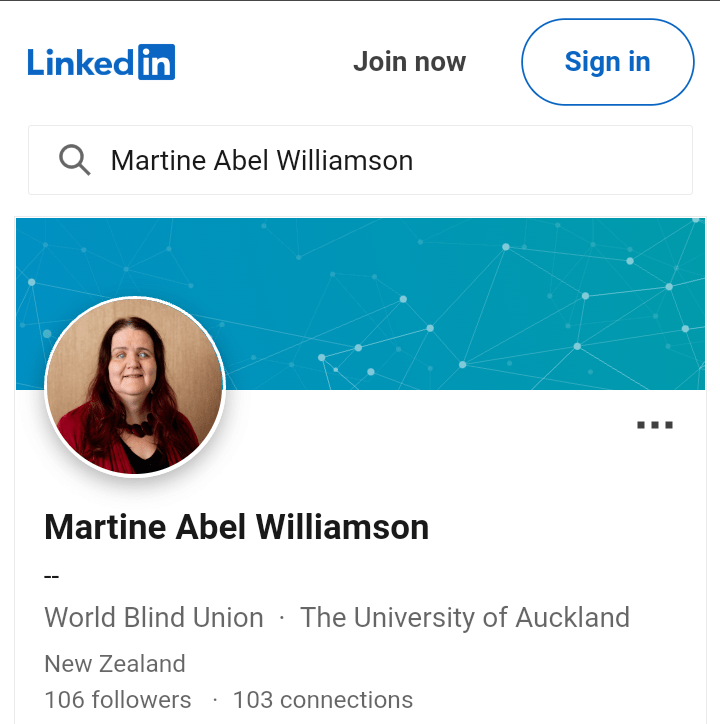Viewport: 720px width, 724px height.
Task: Click the 103 connections text
Action: 323,700
